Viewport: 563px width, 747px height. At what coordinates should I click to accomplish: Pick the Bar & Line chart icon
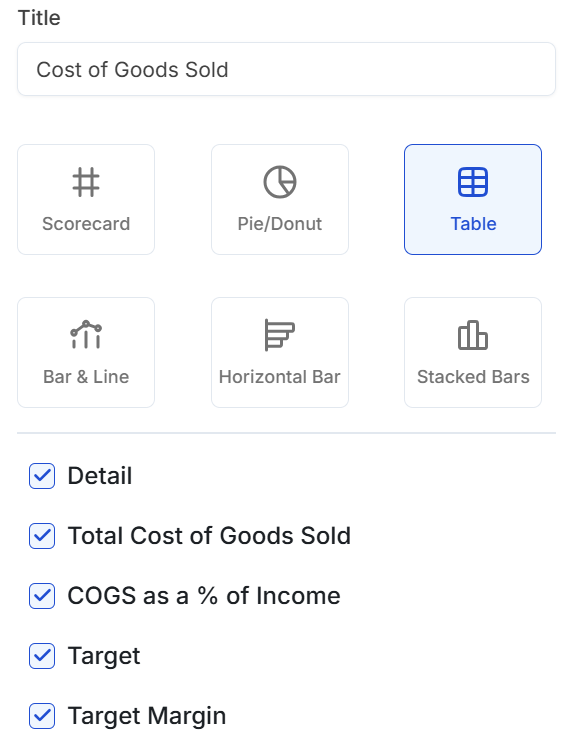click(x=86, y=334)
